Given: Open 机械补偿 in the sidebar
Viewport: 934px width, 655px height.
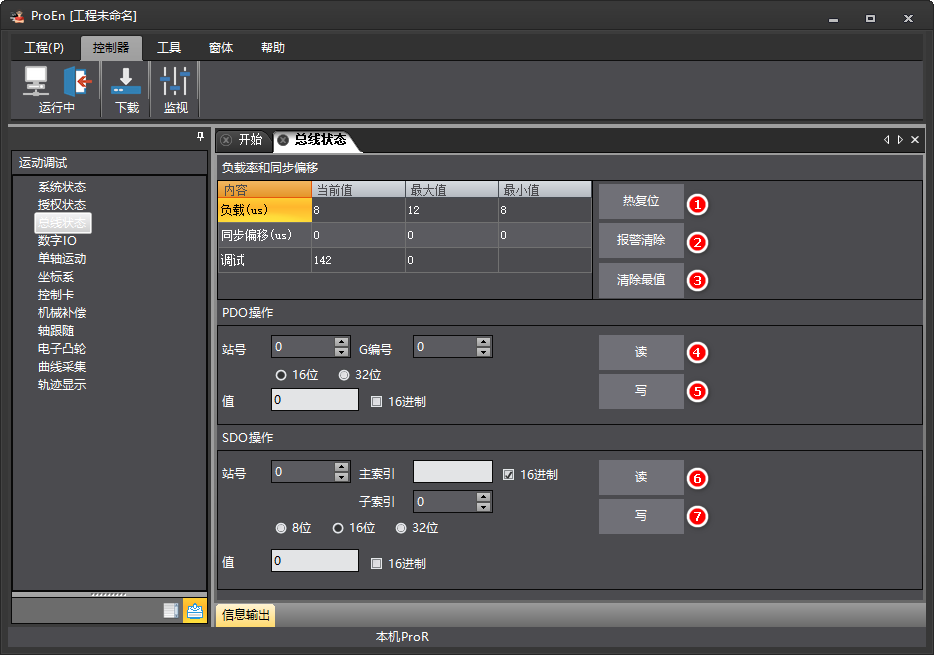Looking at the screenshot, I should click(x=62, y=313).
